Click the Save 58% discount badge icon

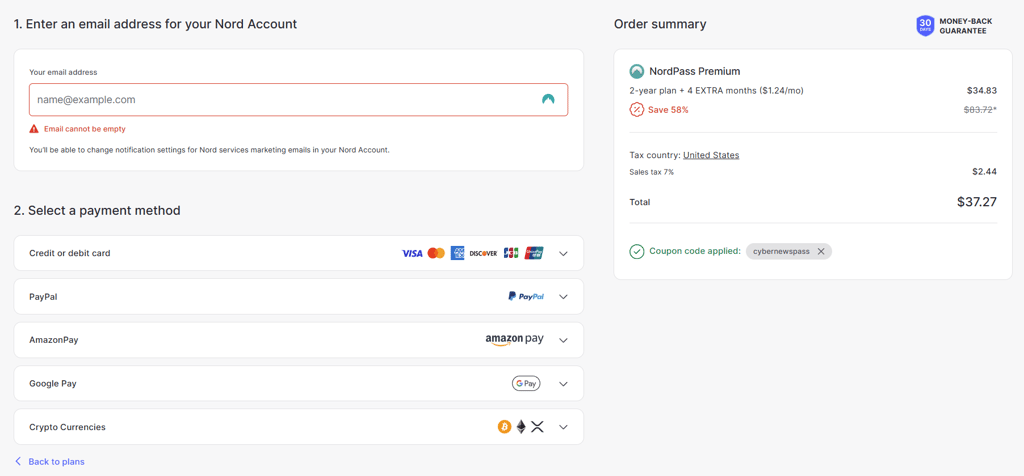coord(637,110)
